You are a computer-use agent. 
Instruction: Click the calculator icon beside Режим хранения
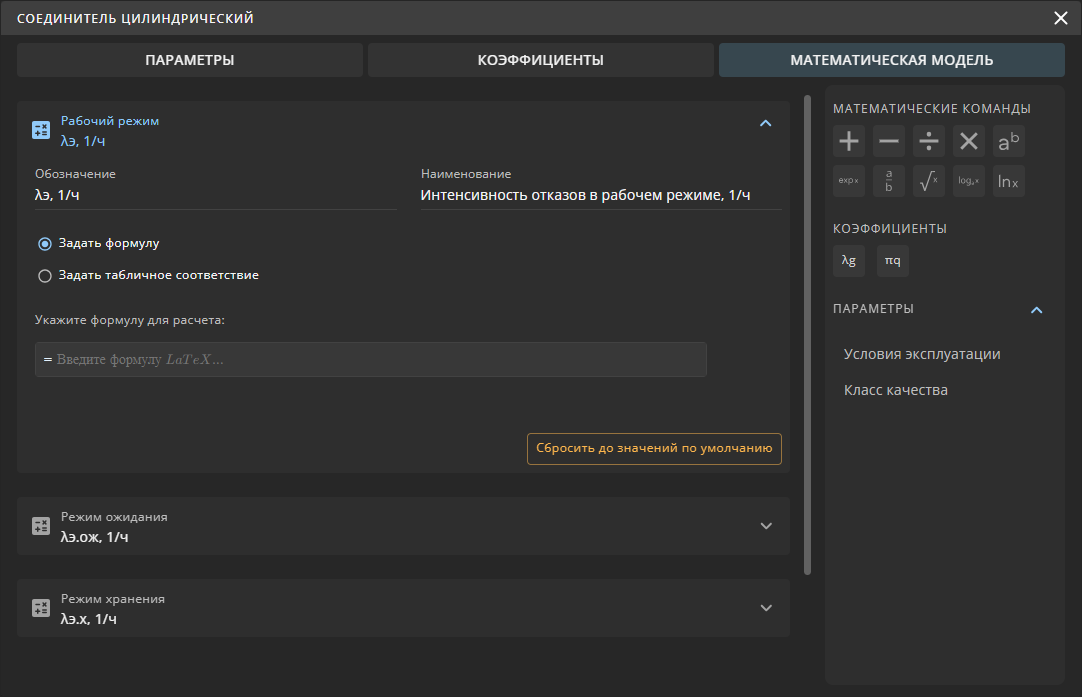tap(41, 608)
